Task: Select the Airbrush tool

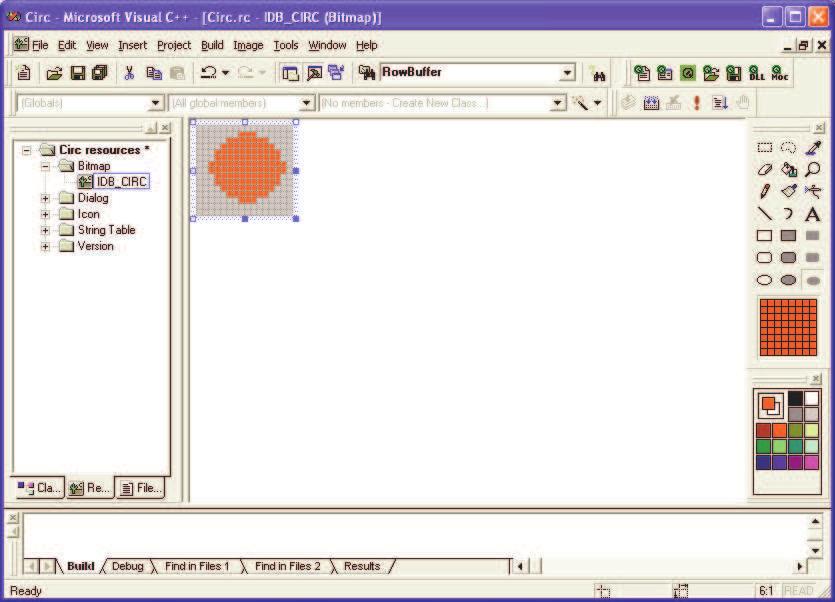Action: pos(813,191)
